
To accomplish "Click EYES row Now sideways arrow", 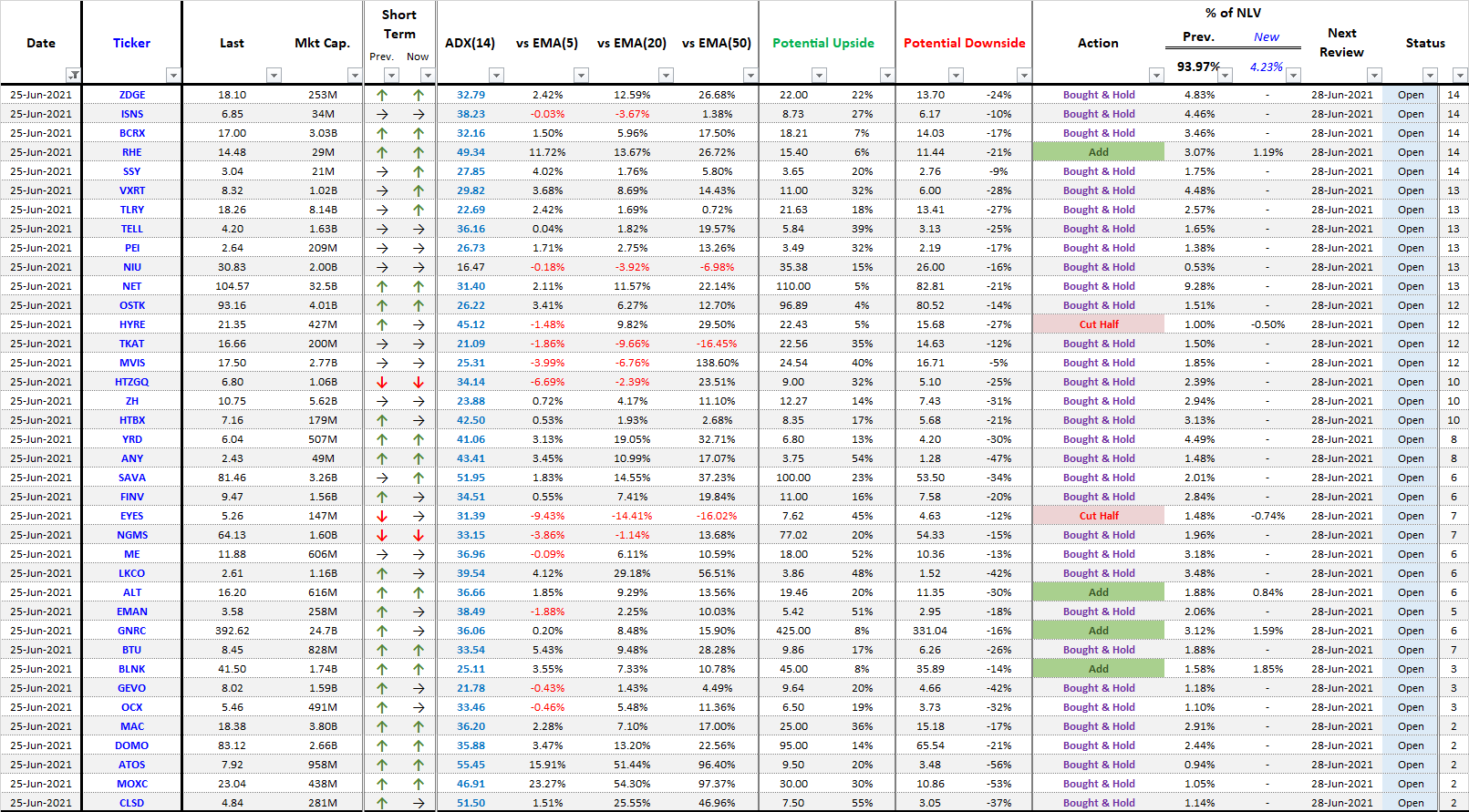I will (x=419, y=516).
